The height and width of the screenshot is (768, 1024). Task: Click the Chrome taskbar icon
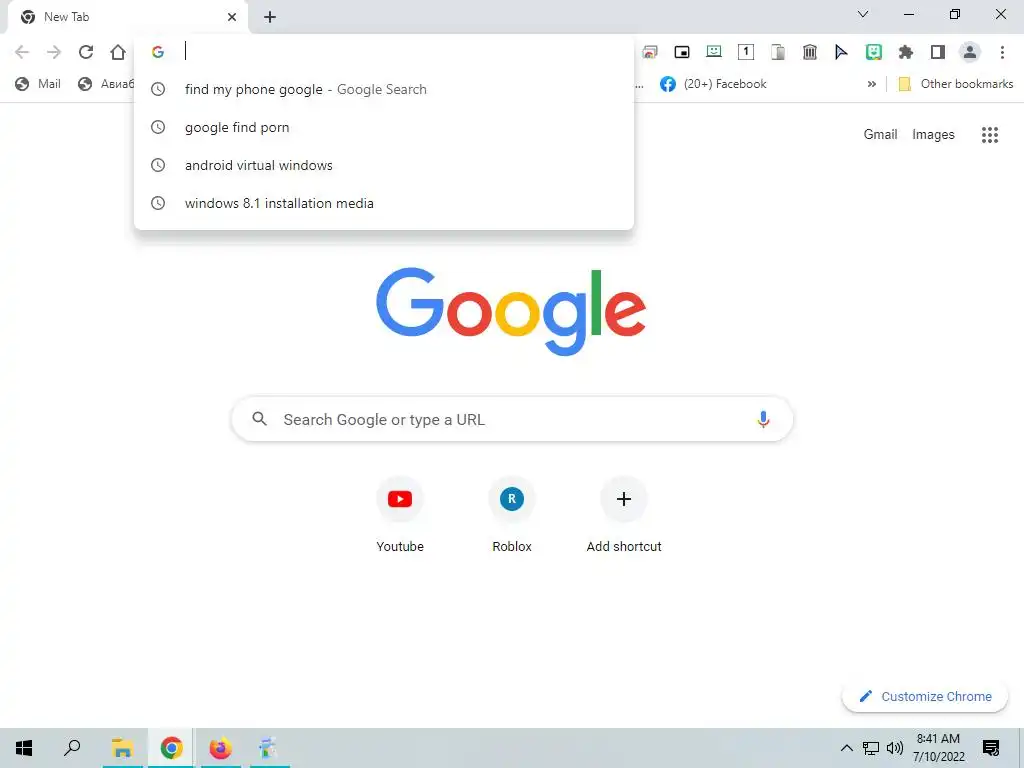[171, 748]
